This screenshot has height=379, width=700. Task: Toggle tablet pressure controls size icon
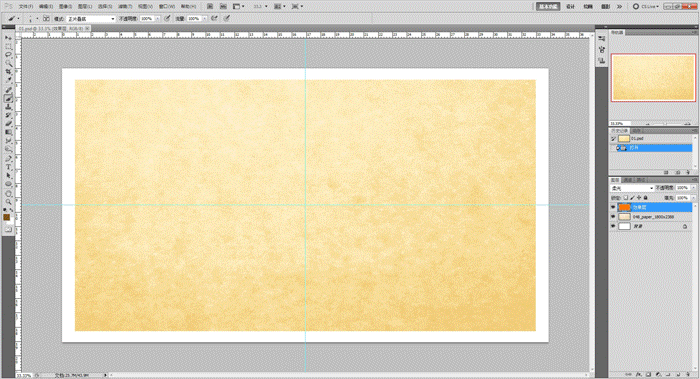pos(227,19)
